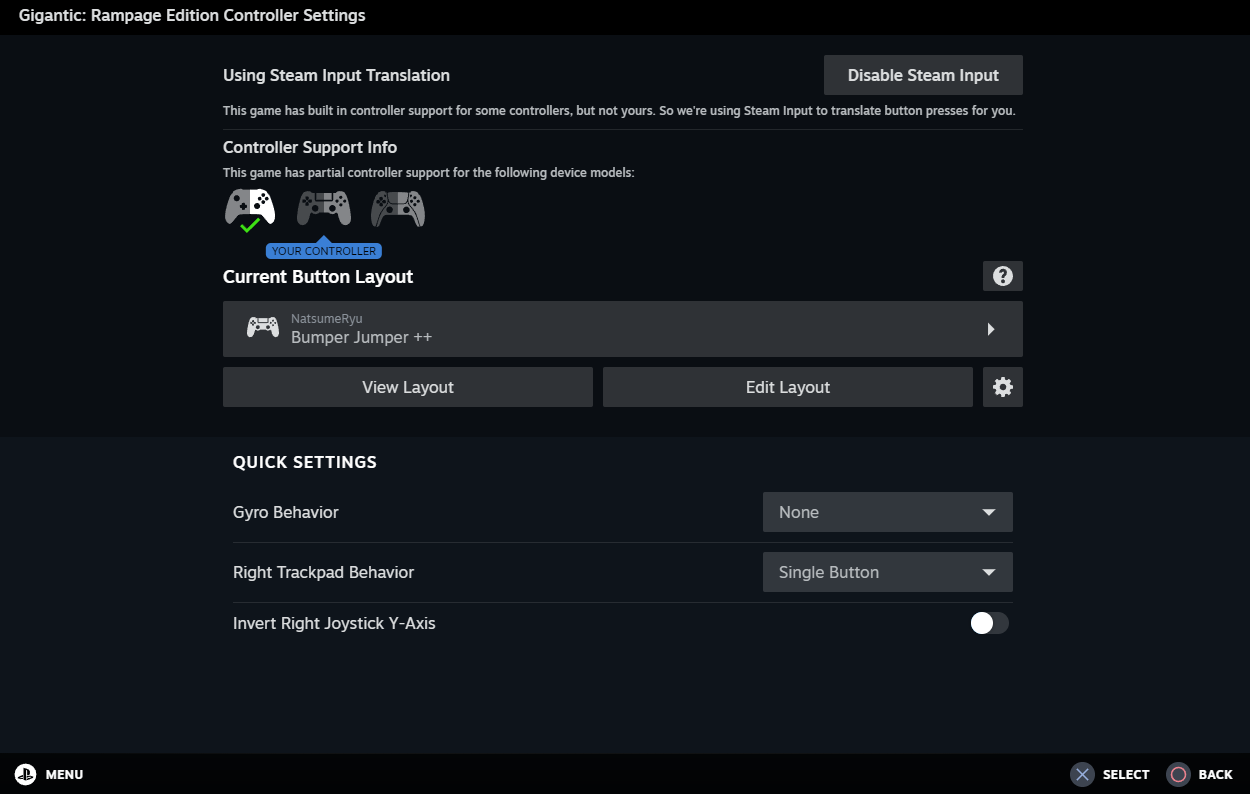Click the Right Trackpad Behavior label
Image resolution: width=1250 pixels, height=794 pixels.
(323, 573)
